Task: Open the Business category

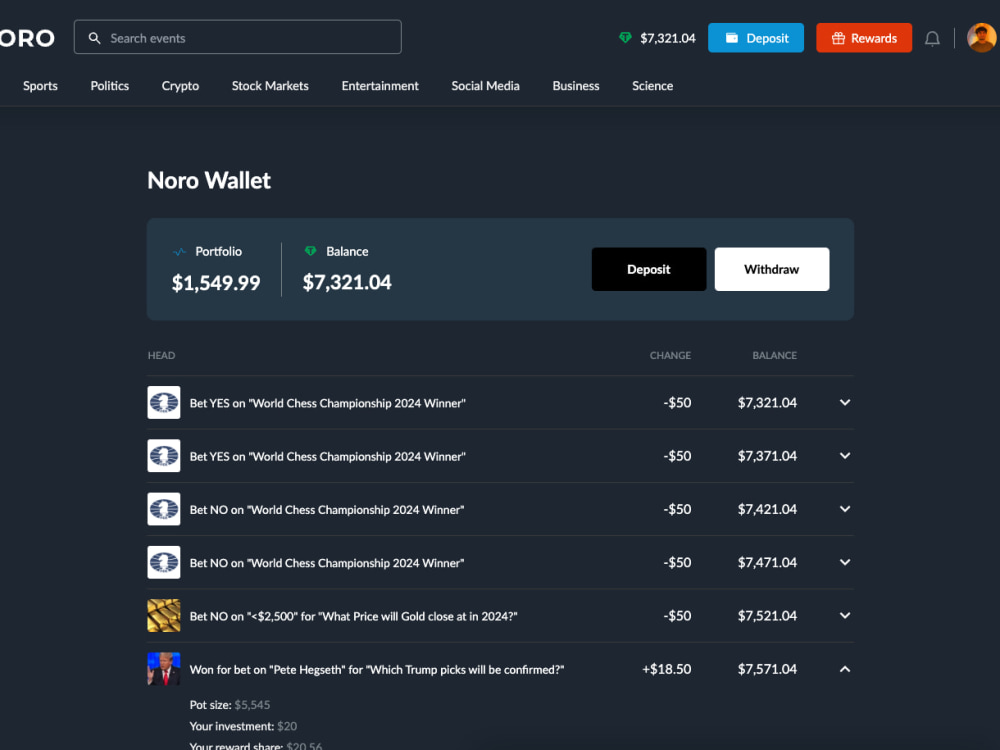Action: 576,86
